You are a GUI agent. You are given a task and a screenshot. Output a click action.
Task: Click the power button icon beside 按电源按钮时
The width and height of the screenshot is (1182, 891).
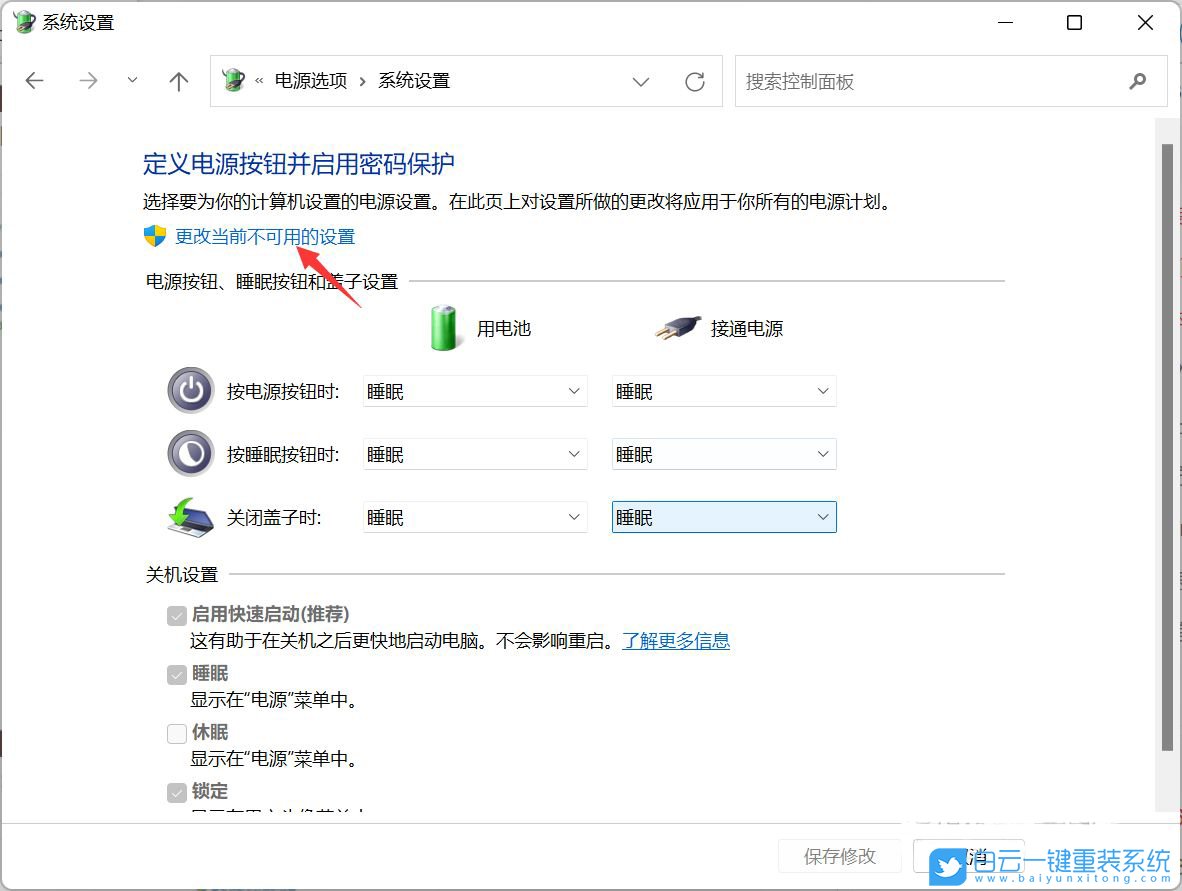click(190, 391)
